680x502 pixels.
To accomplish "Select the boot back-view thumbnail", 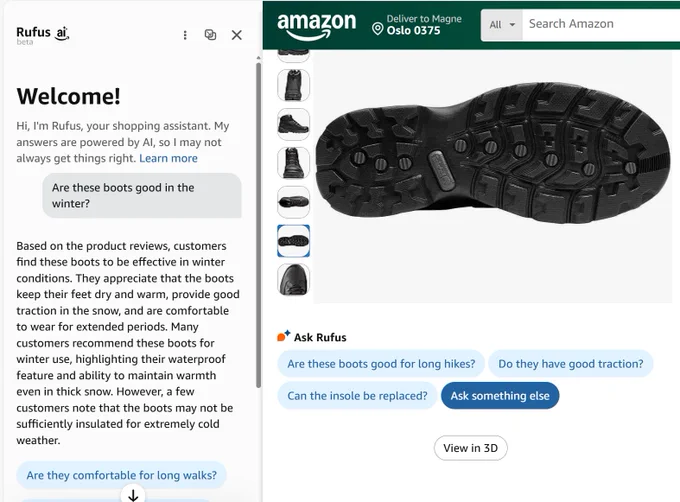I will (294, 85).
